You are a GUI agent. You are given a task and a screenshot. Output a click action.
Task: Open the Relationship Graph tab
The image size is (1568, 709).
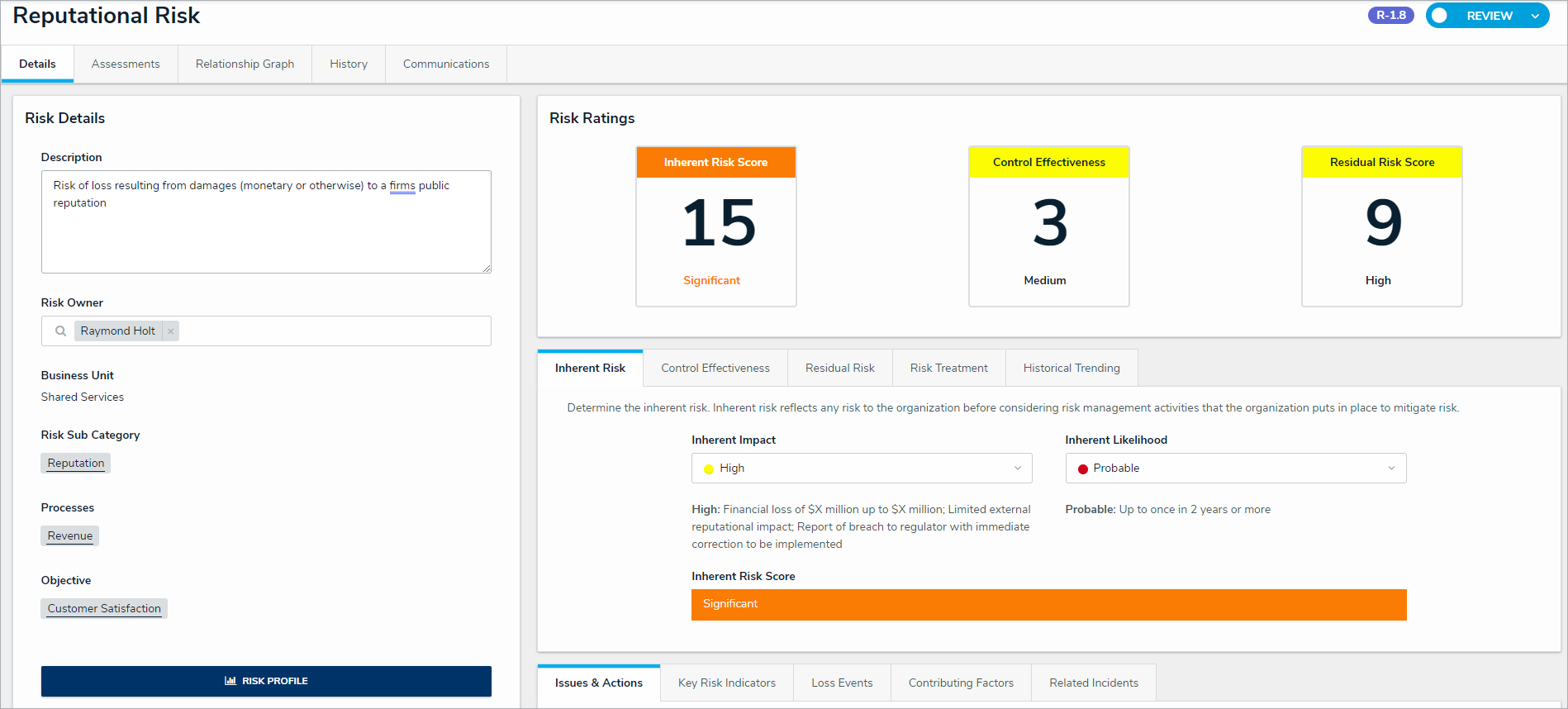coord(245,64)
